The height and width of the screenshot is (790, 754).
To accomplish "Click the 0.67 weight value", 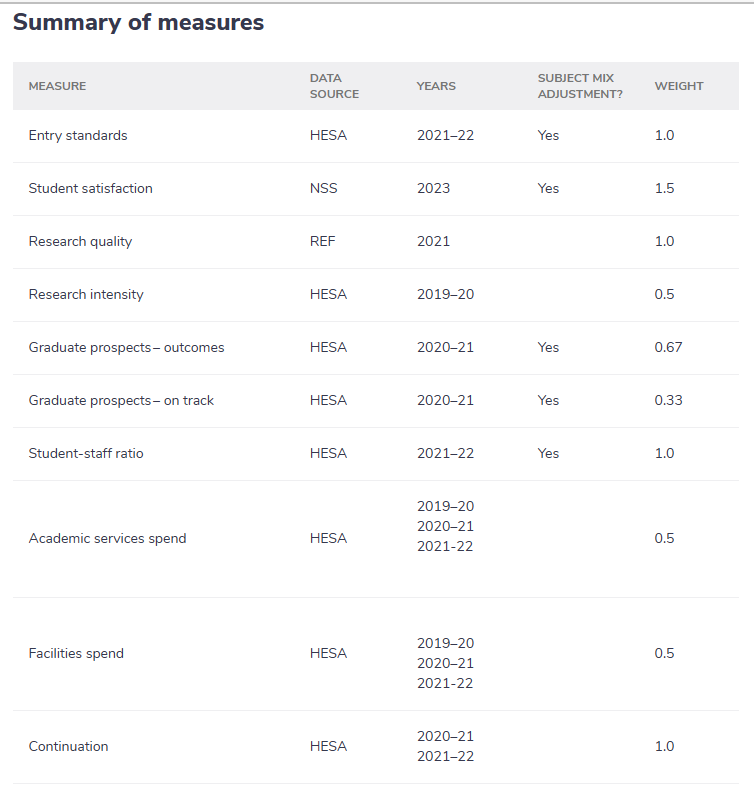I will (x=667, y=348).
